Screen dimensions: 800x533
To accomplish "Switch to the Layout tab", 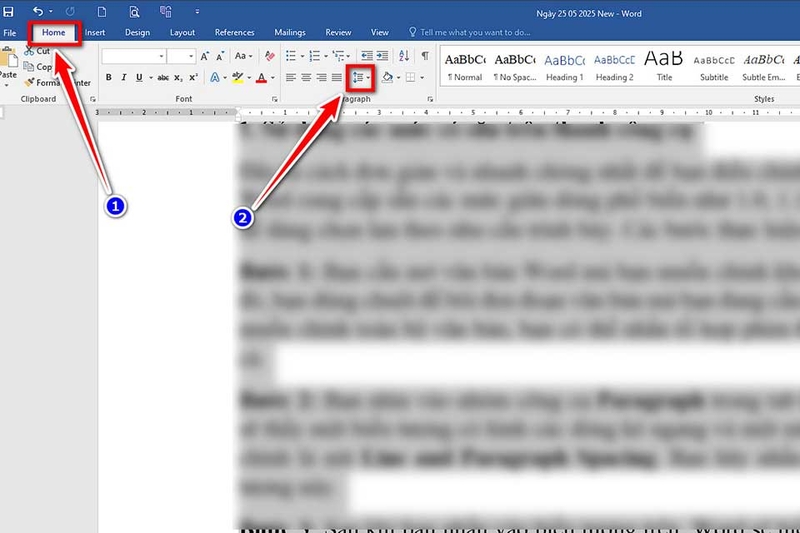I will tap(182, 33).
